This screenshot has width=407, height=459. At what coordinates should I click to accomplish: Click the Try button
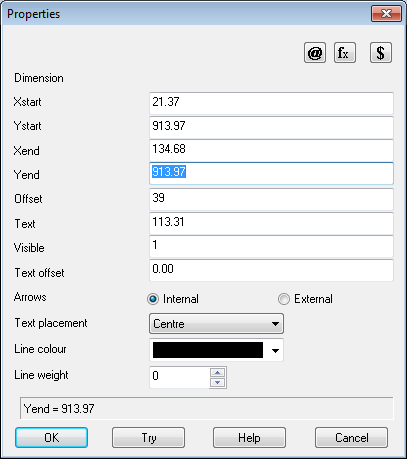point(148,438)
